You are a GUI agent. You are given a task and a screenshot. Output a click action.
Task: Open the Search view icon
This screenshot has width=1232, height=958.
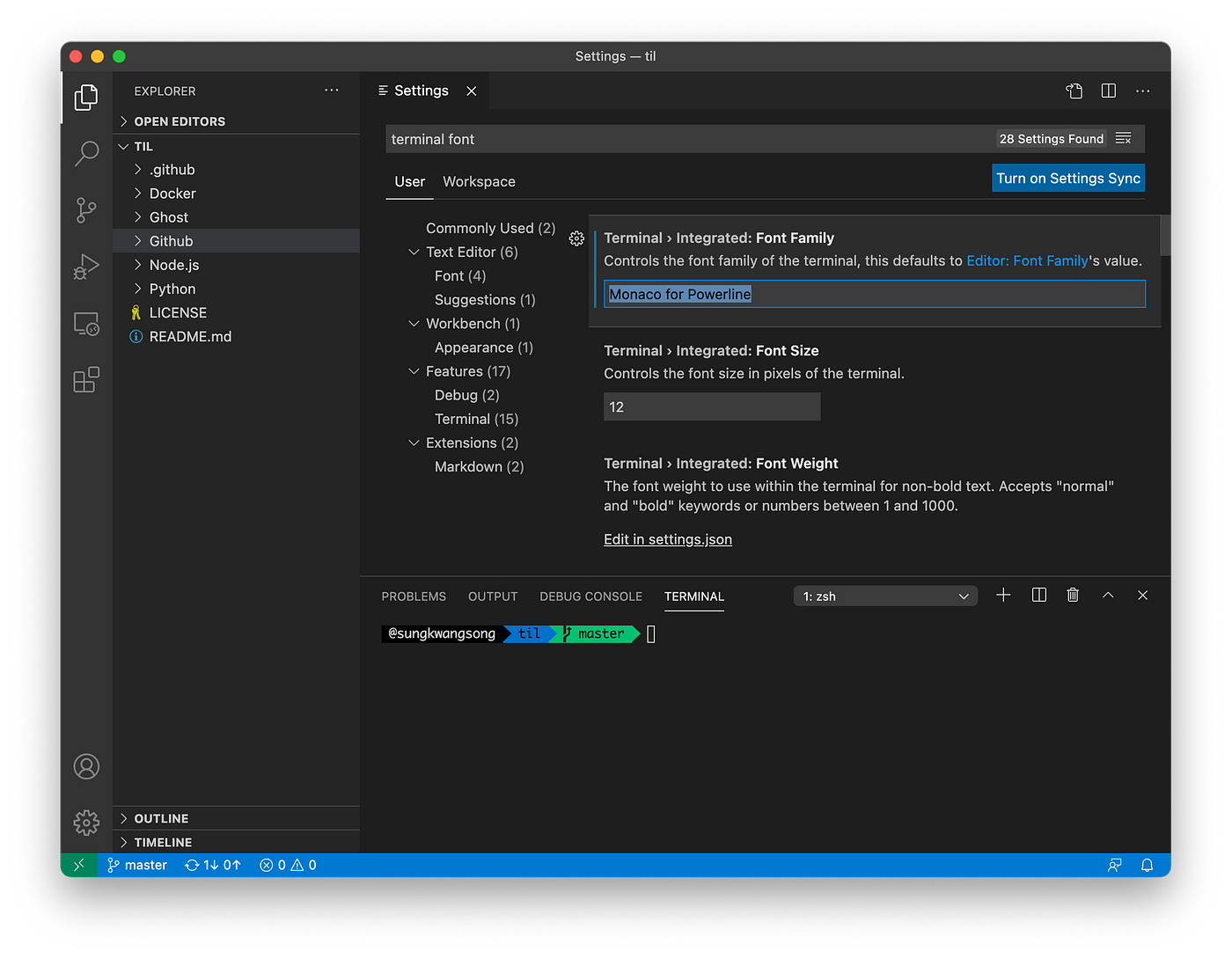pos(86,153)
